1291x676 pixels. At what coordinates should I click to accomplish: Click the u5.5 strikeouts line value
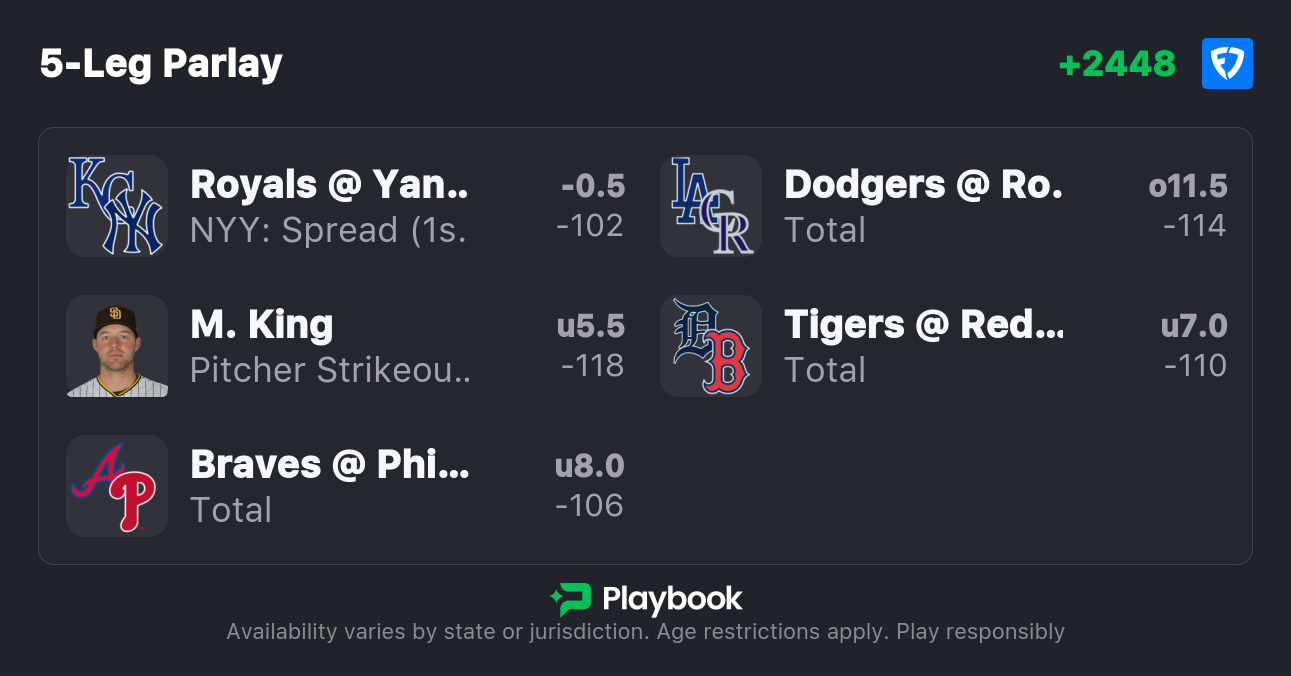tap(591, 326)
